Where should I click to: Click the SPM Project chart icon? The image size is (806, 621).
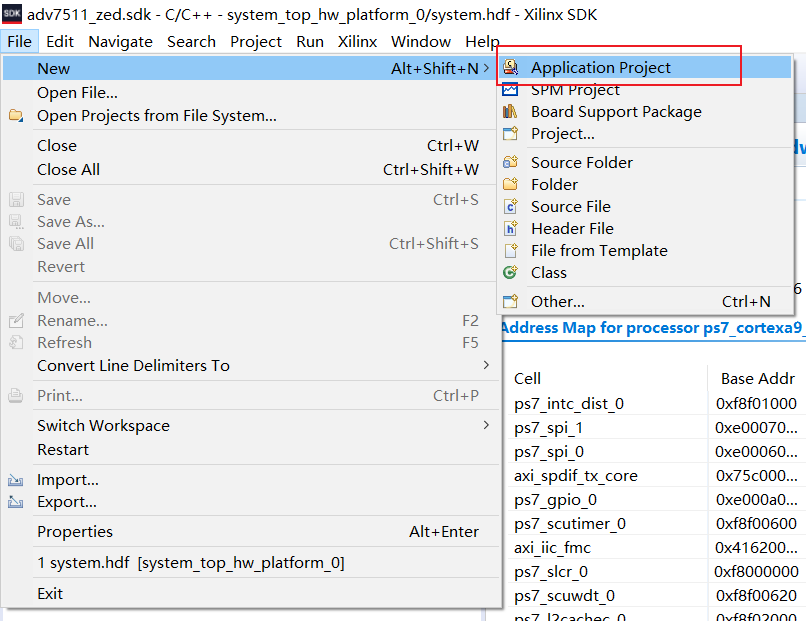(x=510, y=89)
